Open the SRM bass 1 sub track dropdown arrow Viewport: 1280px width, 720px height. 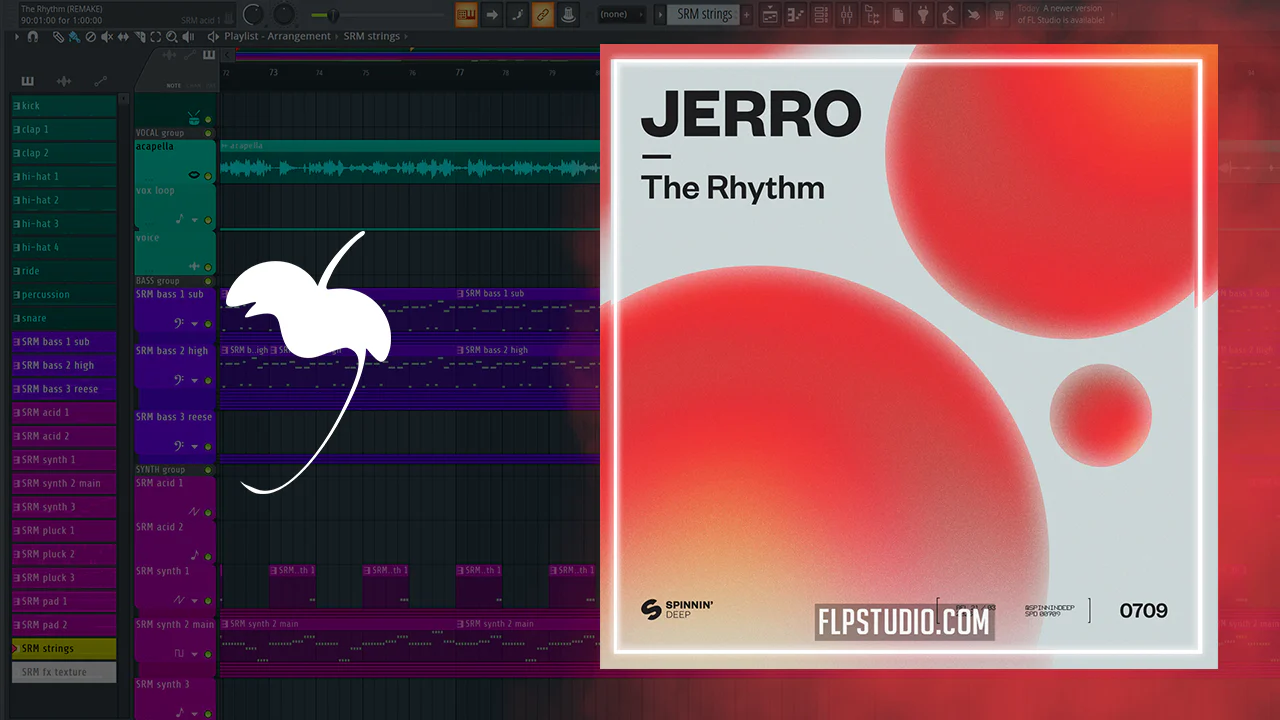[195, 324]
